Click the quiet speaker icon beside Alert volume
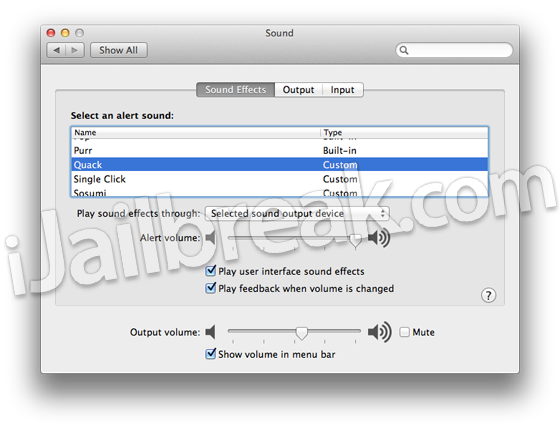This screenshot has height=430, width=560. point(211,238)
